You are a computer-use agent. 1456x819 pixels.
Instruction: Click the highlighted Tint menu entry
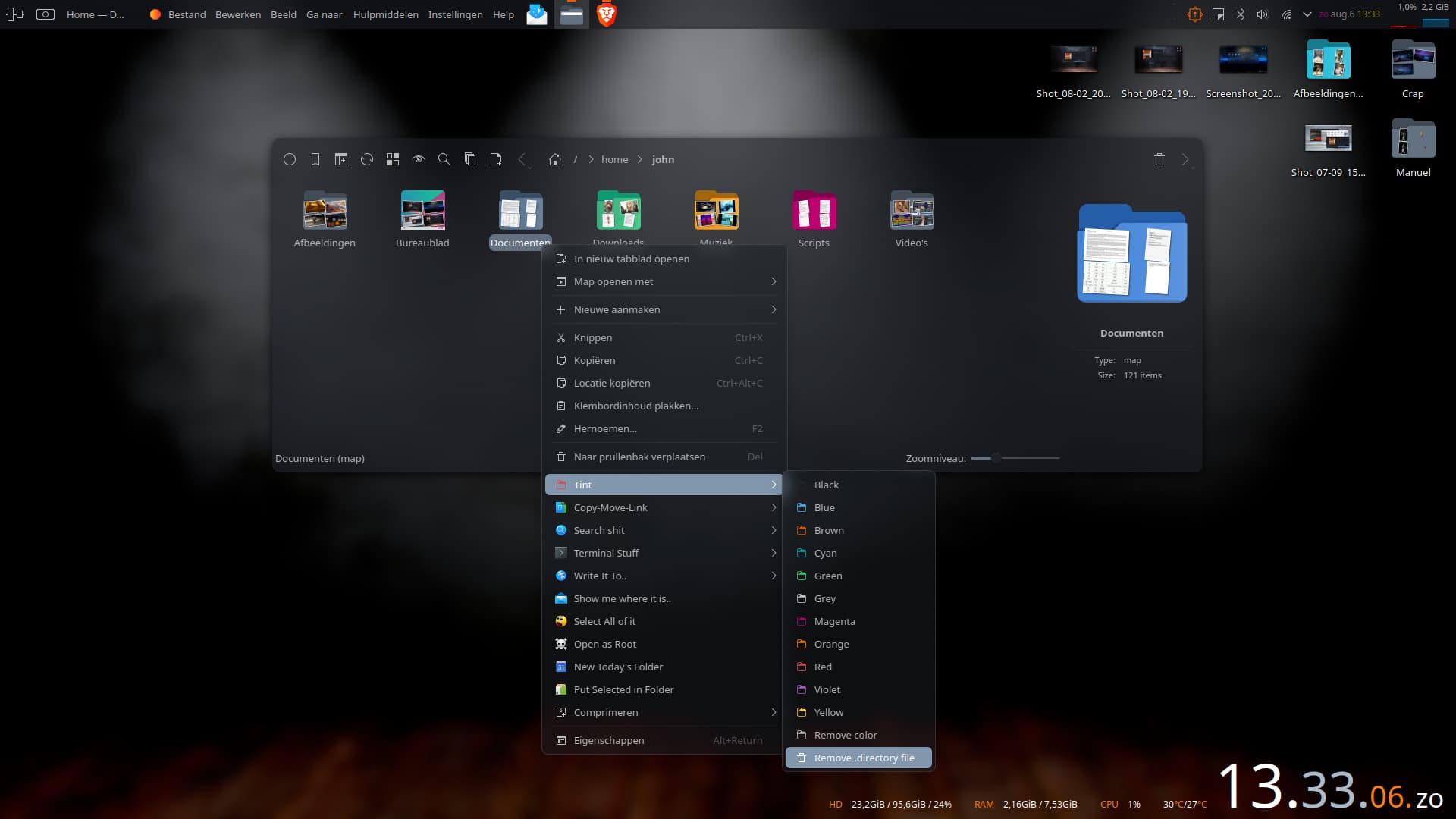(664, 485)
